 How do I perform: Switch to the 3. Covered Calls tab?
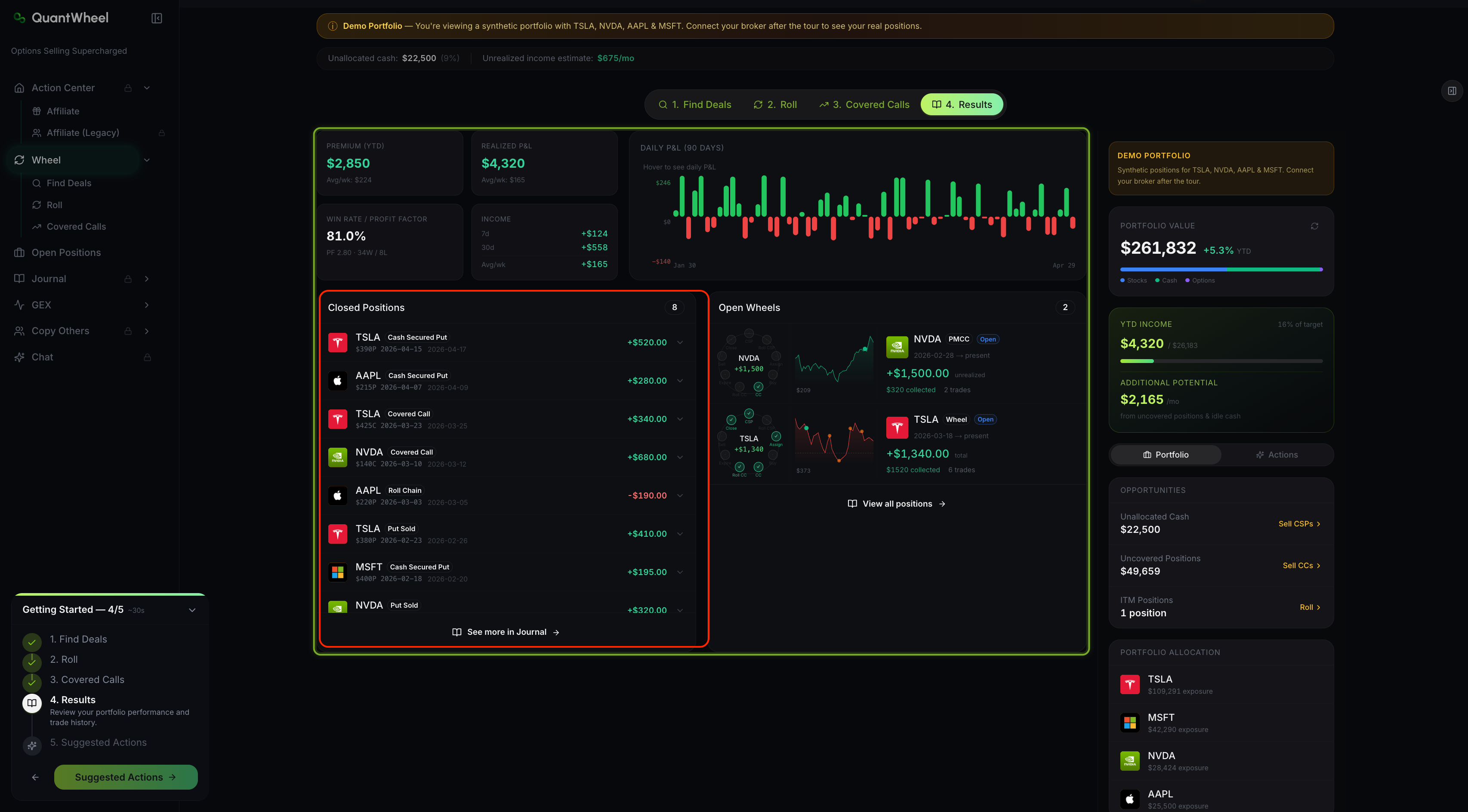[864, 105]
